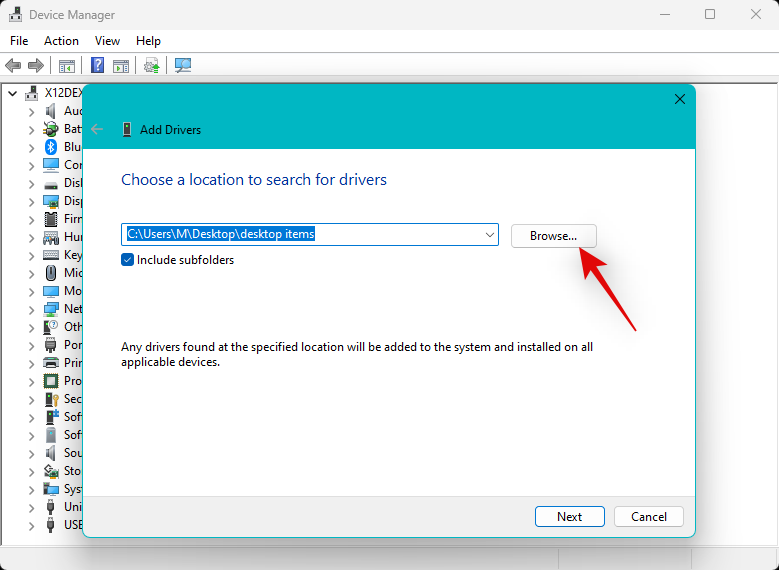Viewport: 779px width, 570px height.
Task: Click the Print queues printer icon
Action: (51, 363)
